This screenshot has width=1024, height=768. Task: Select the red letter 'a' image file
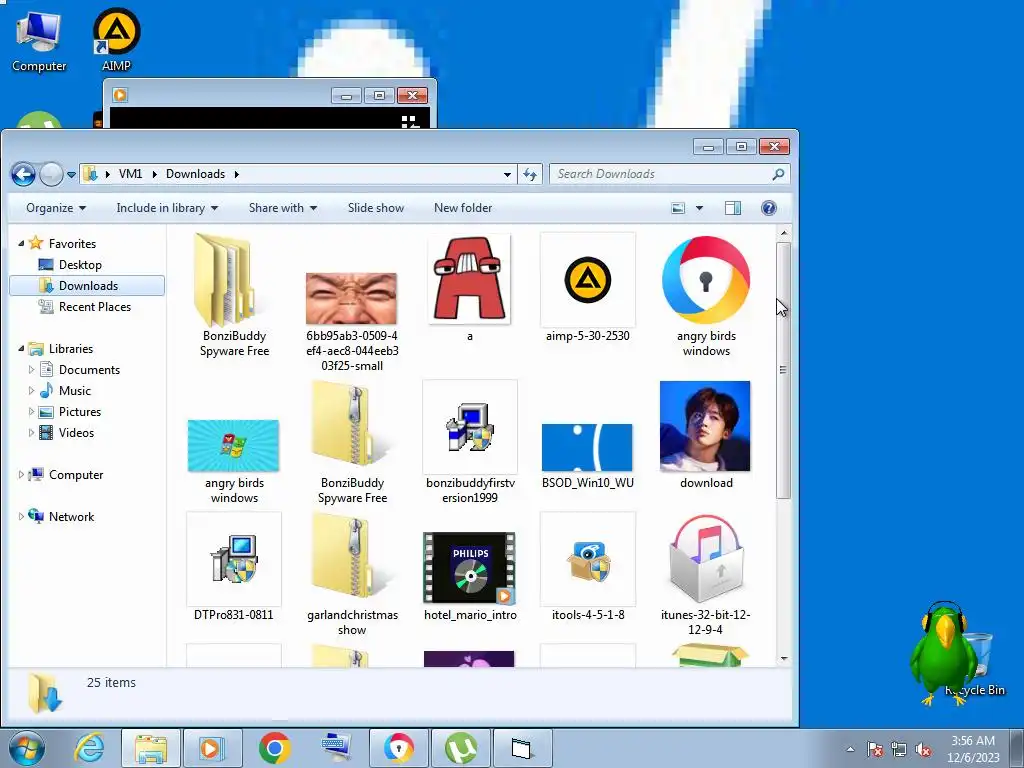pyautogui.click(x=470, y=289)
